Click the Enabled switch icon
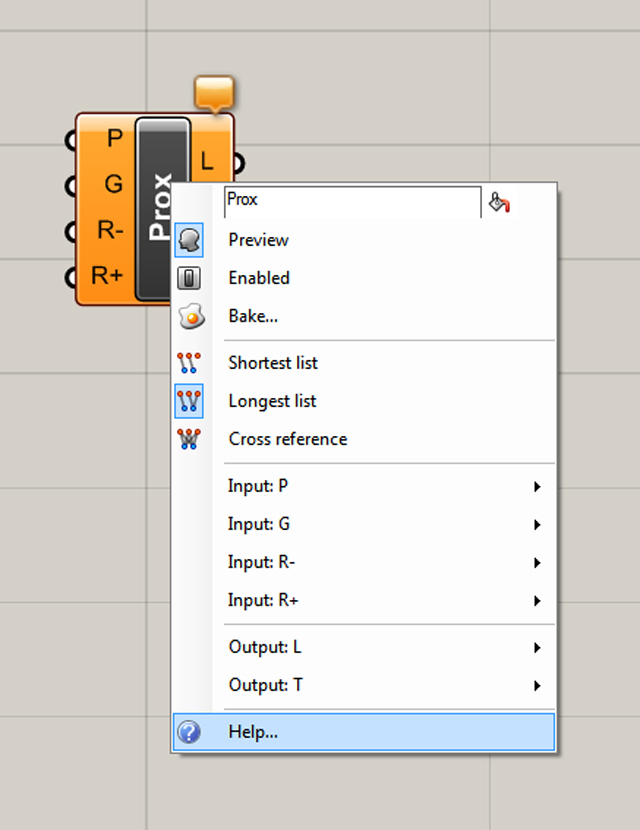Viewport: 640px width, 830px height. tap(189, 278)
